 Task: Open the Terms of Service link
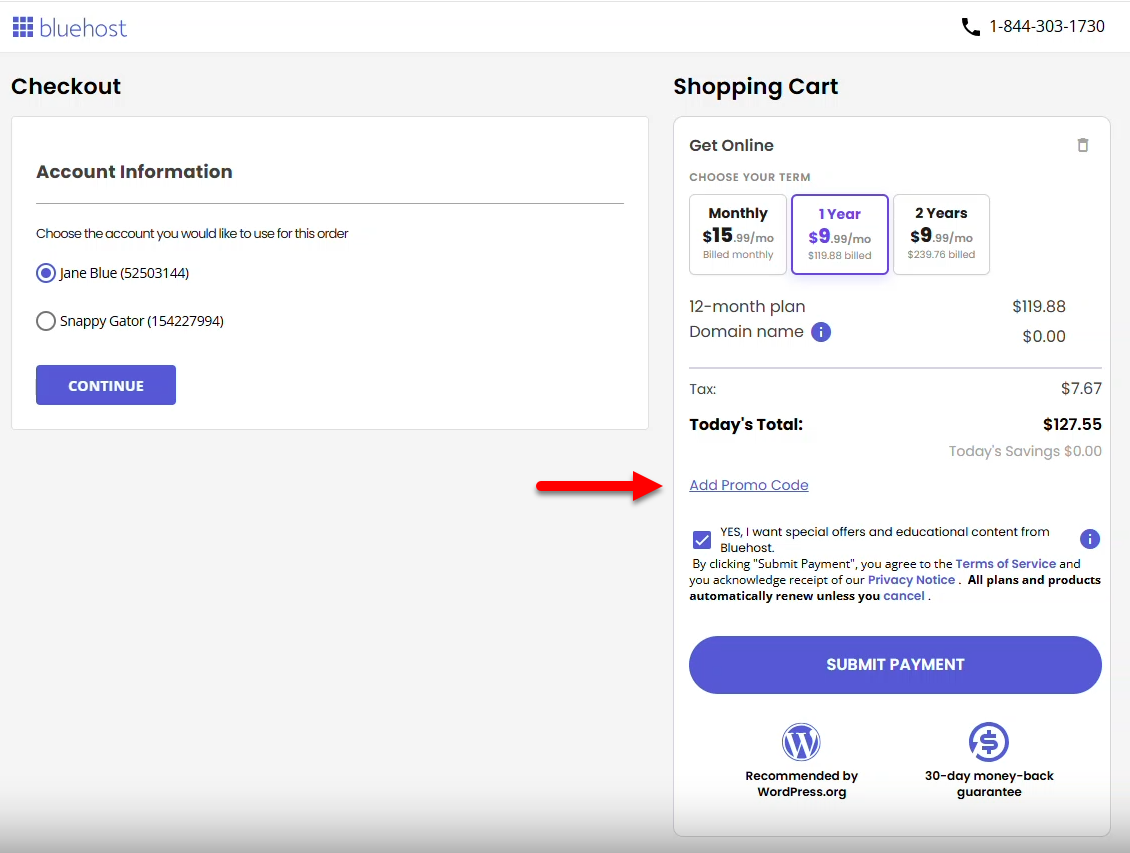pos(1005,563)
